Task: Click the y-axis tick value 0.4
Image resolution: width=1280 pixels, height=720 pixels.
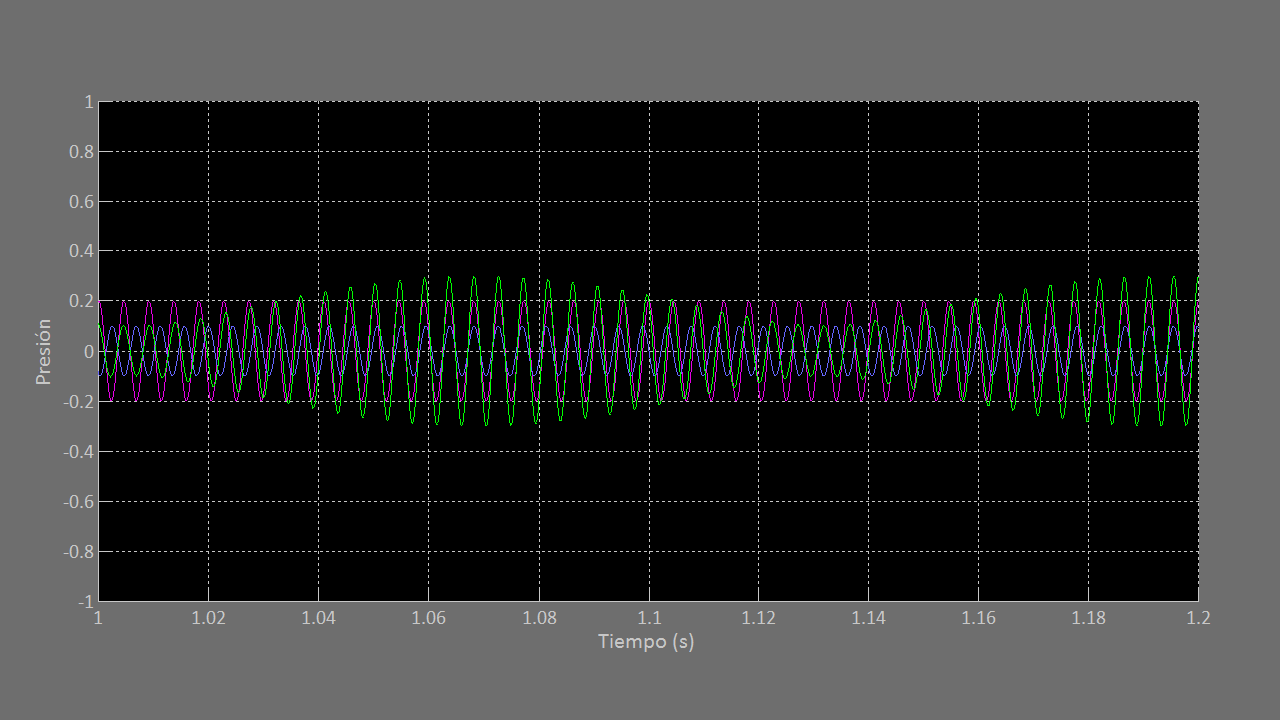Action: 82,252
